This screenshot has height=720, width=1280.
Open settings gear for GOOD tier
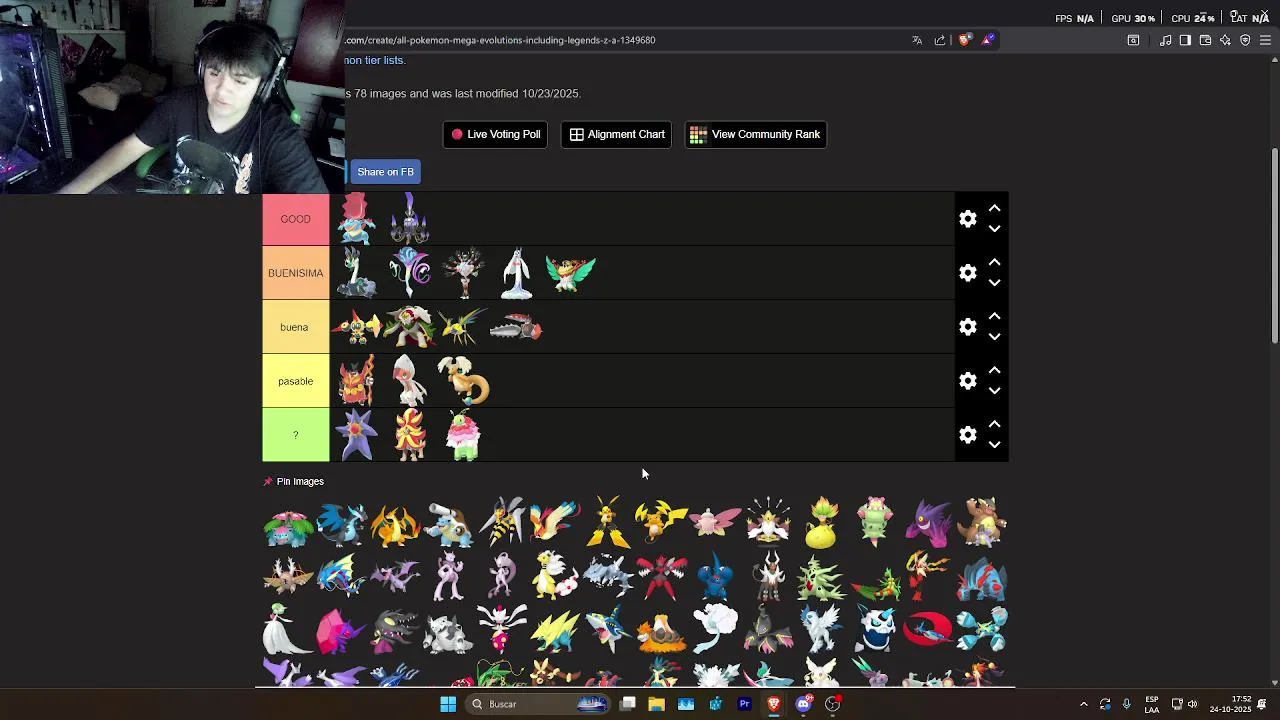[967, 219]
